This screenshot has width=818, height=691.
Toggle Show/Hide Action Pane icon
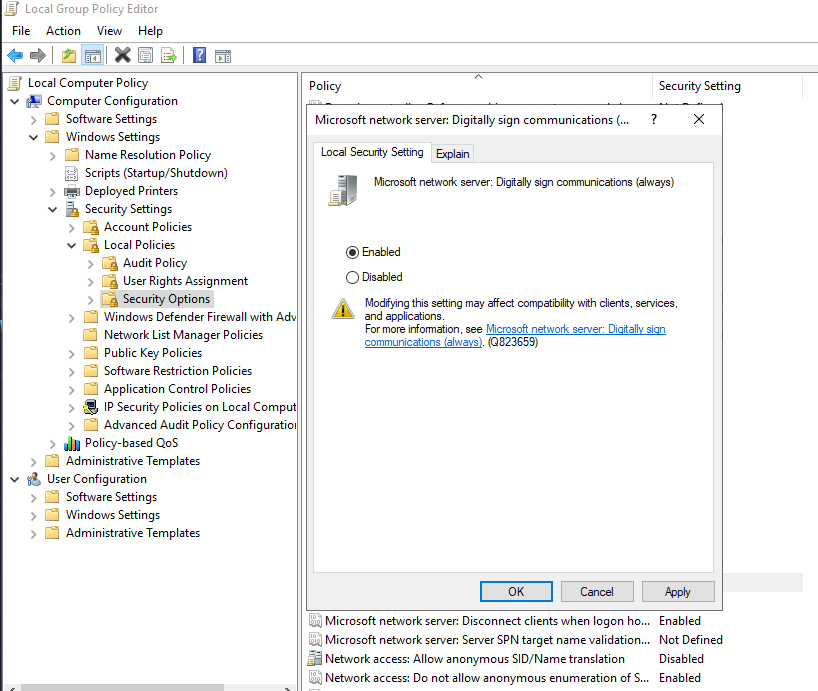[223, 56]
